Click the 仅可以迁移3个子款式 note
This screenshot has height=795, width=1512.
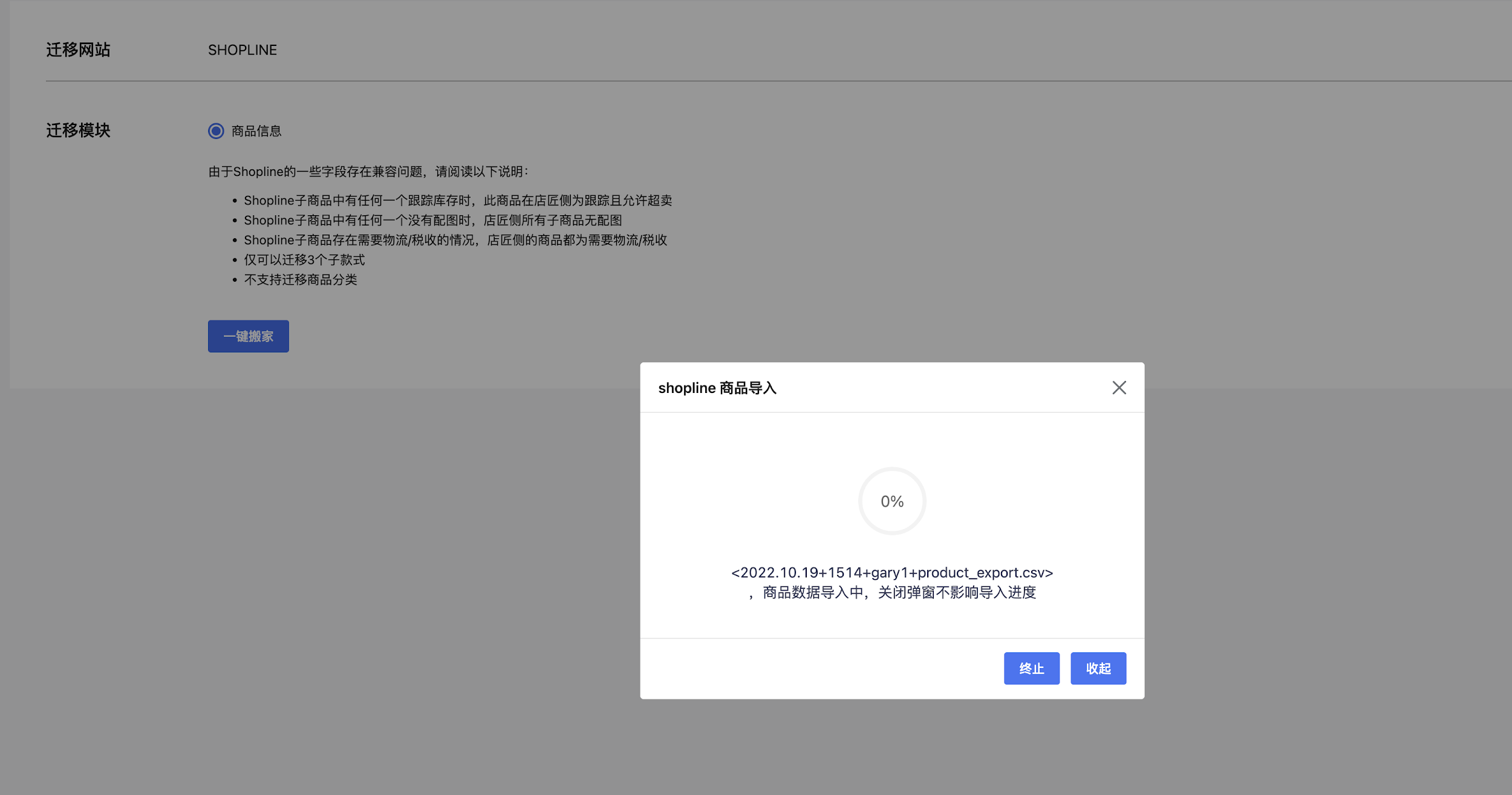pos(304,260)
